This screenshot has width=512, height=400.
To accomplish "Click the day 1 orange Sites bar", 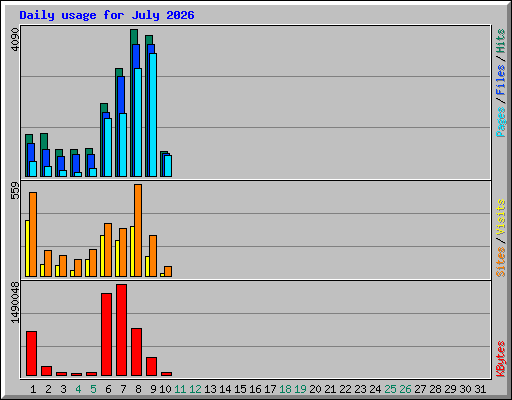I will (x=33, y=234).
